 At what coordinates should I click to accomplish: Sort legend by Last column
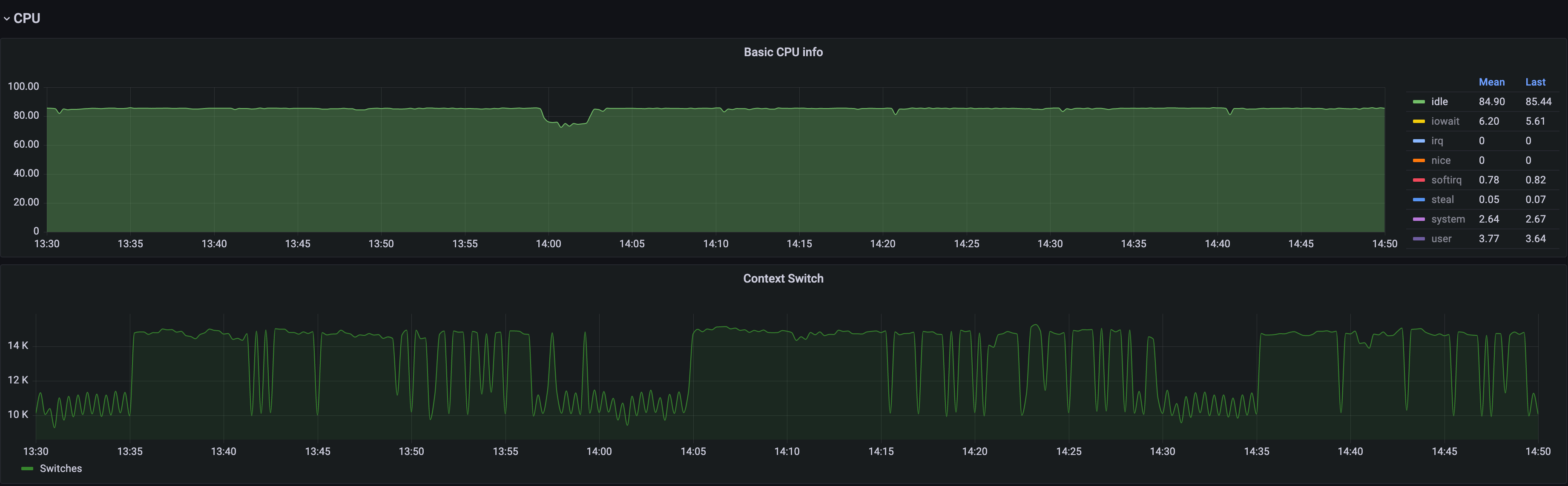coord(1535,82)
